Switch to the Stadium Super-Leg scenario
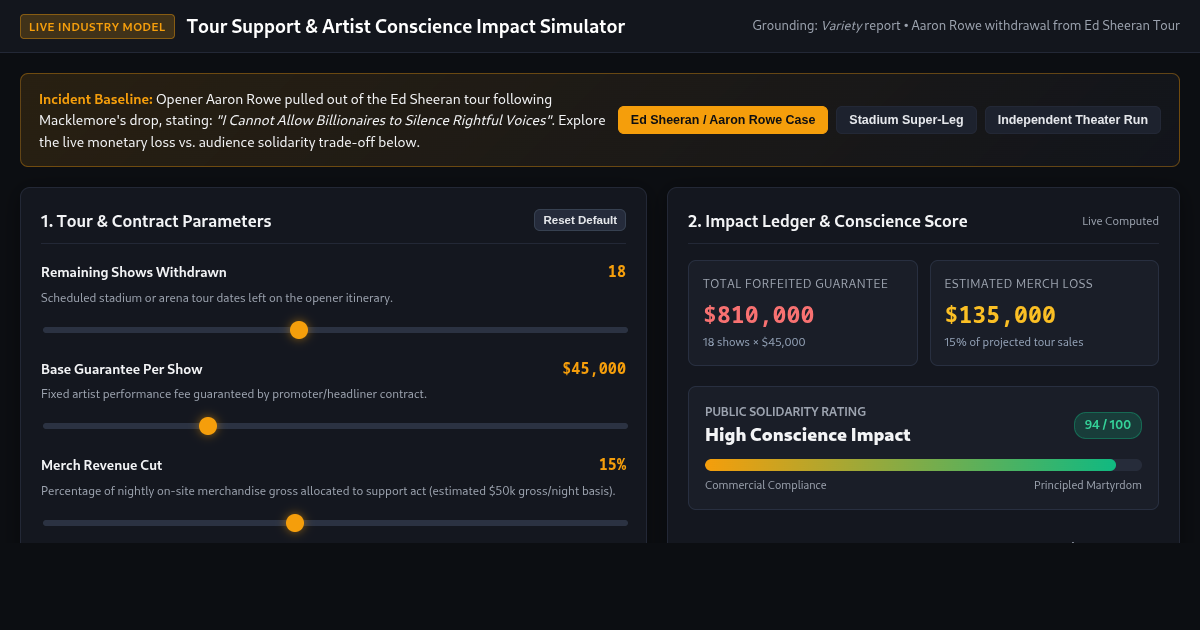This screenshot has height=630, width=1200. click(906, 120)
